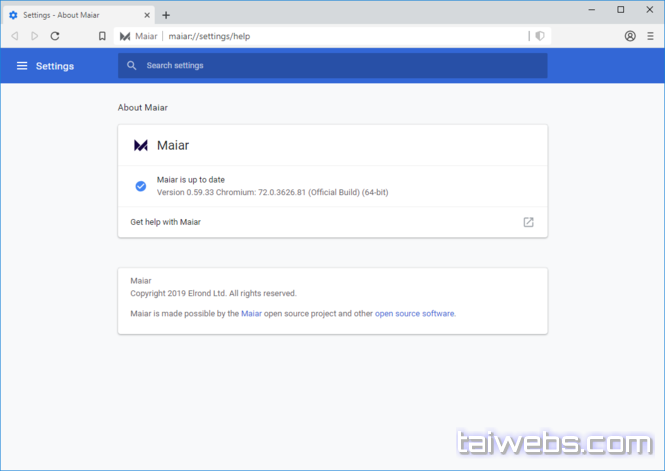Click the Maiar logo in address bar

point(125,36)
